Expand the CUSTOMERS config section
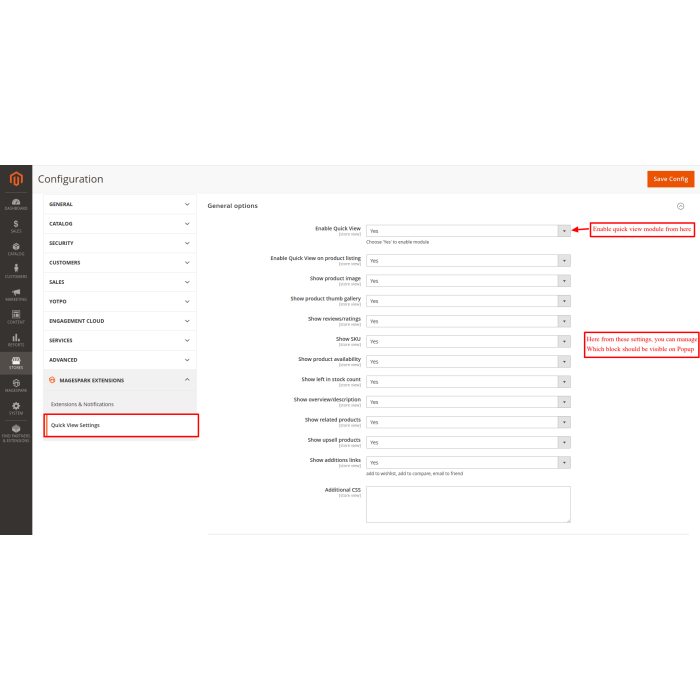The width and height of the screenshot is (700, 700). (x=120, y=262)
